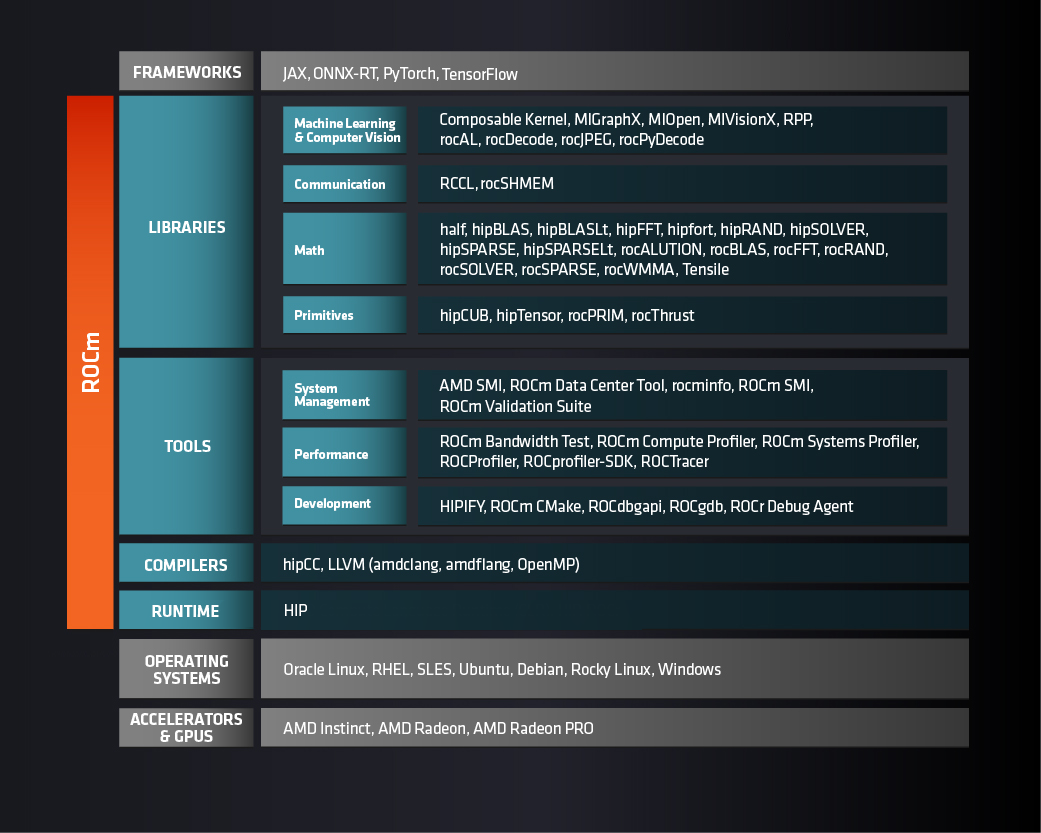Click the OPERATING SYSTEMS label block
Viewport: 1041px width, 833px height.
tap(187, 669)
